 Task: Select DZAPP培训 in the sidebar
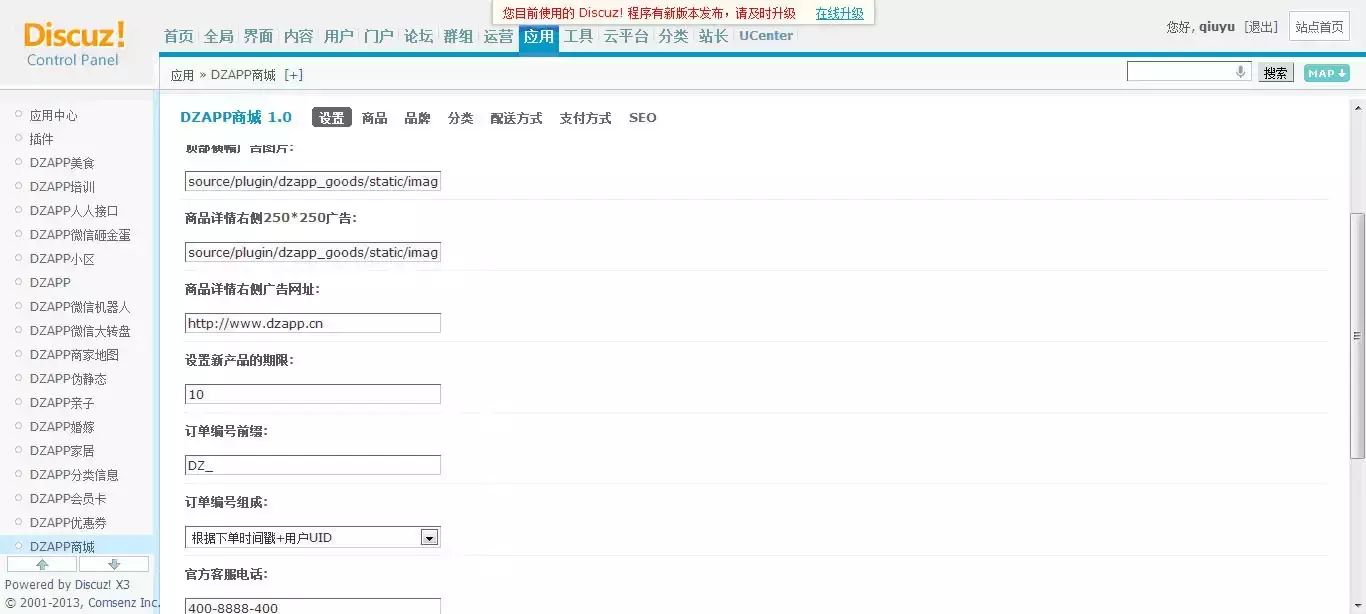tap(62, 187)
